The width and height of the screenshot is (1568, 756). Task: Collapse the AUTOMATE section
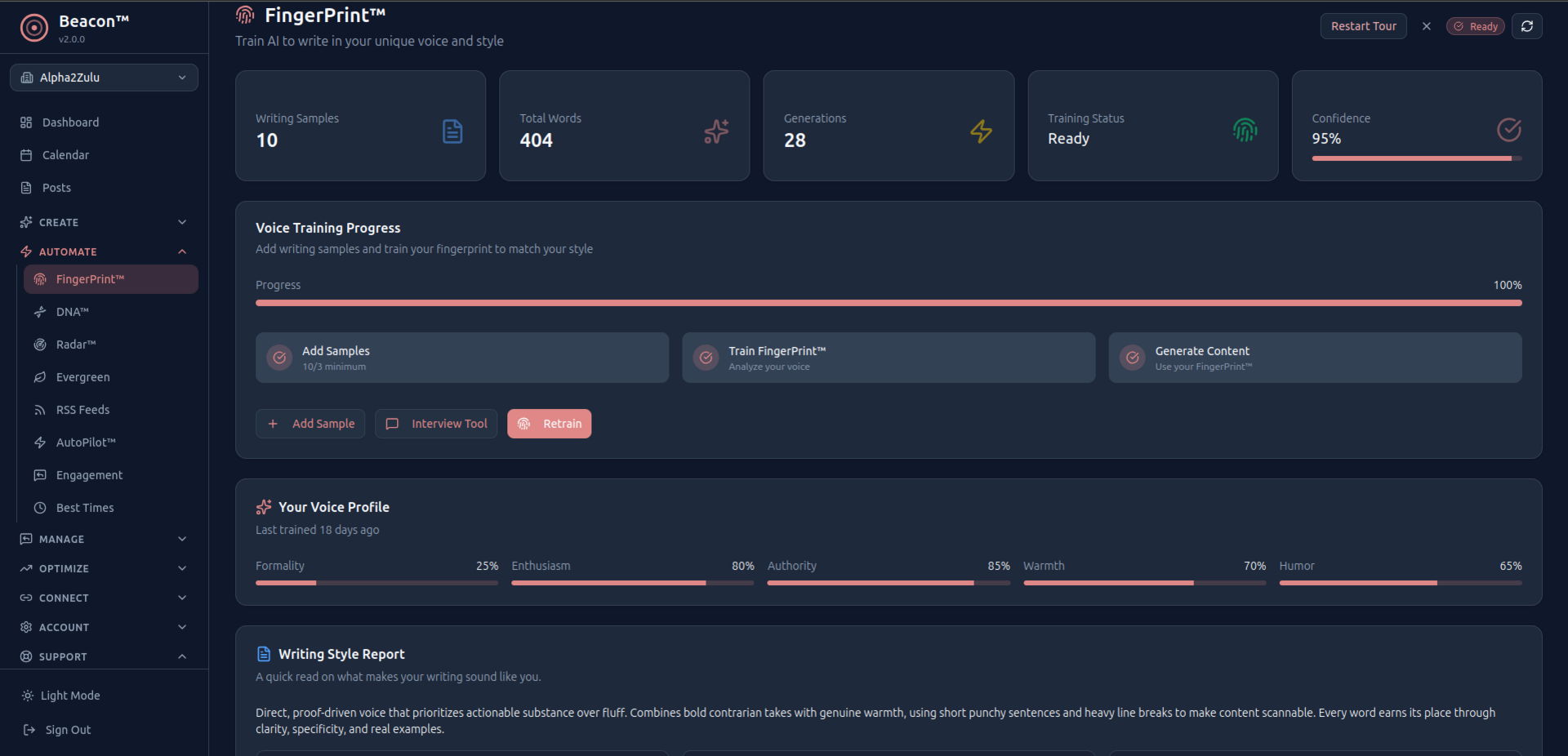tap(104, 251)
